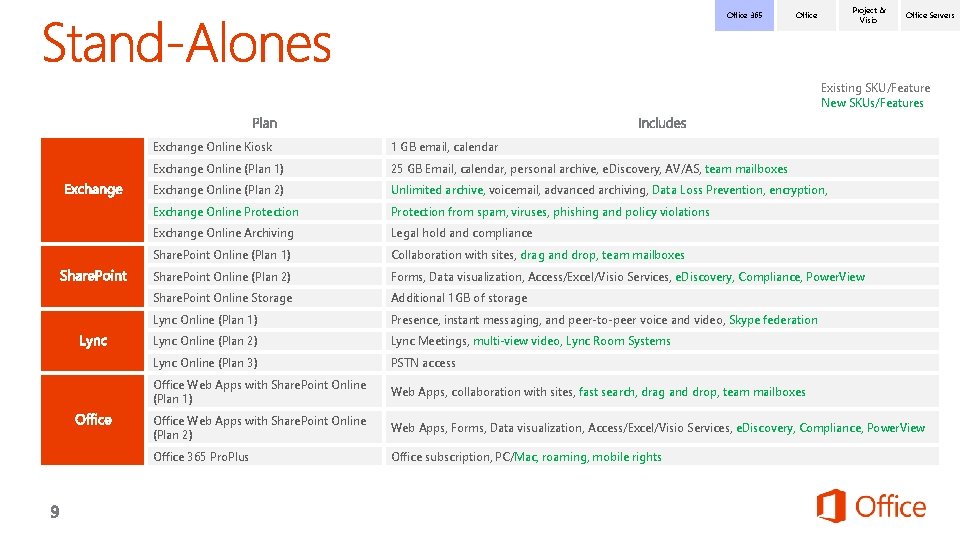Image resolution: width=960 pixels, height=540 pixels.
Task: Select the Office 365 tab
Action: [x=744, y=15]
